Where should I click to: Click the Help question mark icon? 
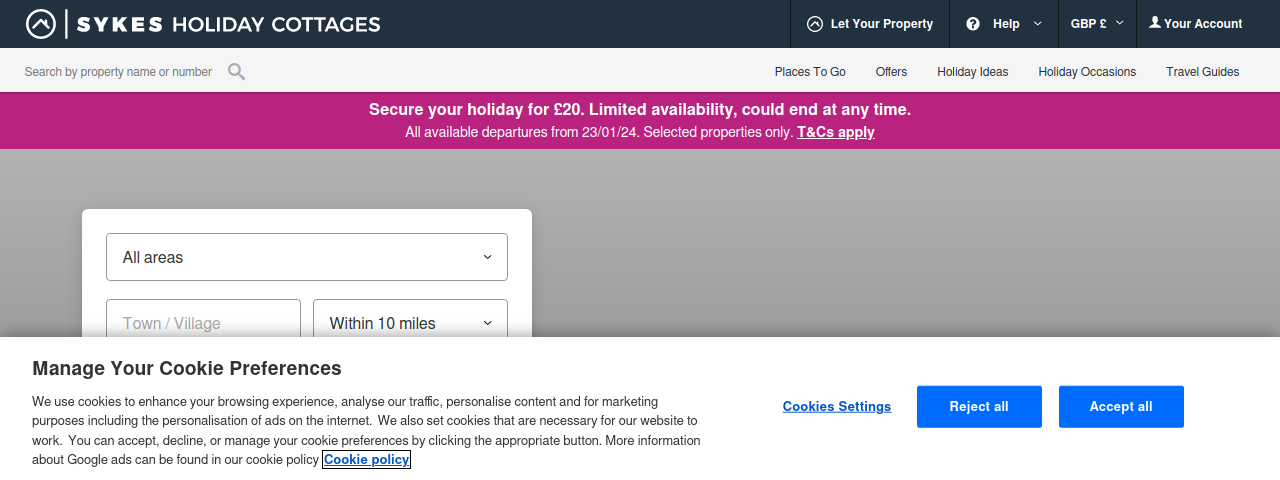[973, 24]
